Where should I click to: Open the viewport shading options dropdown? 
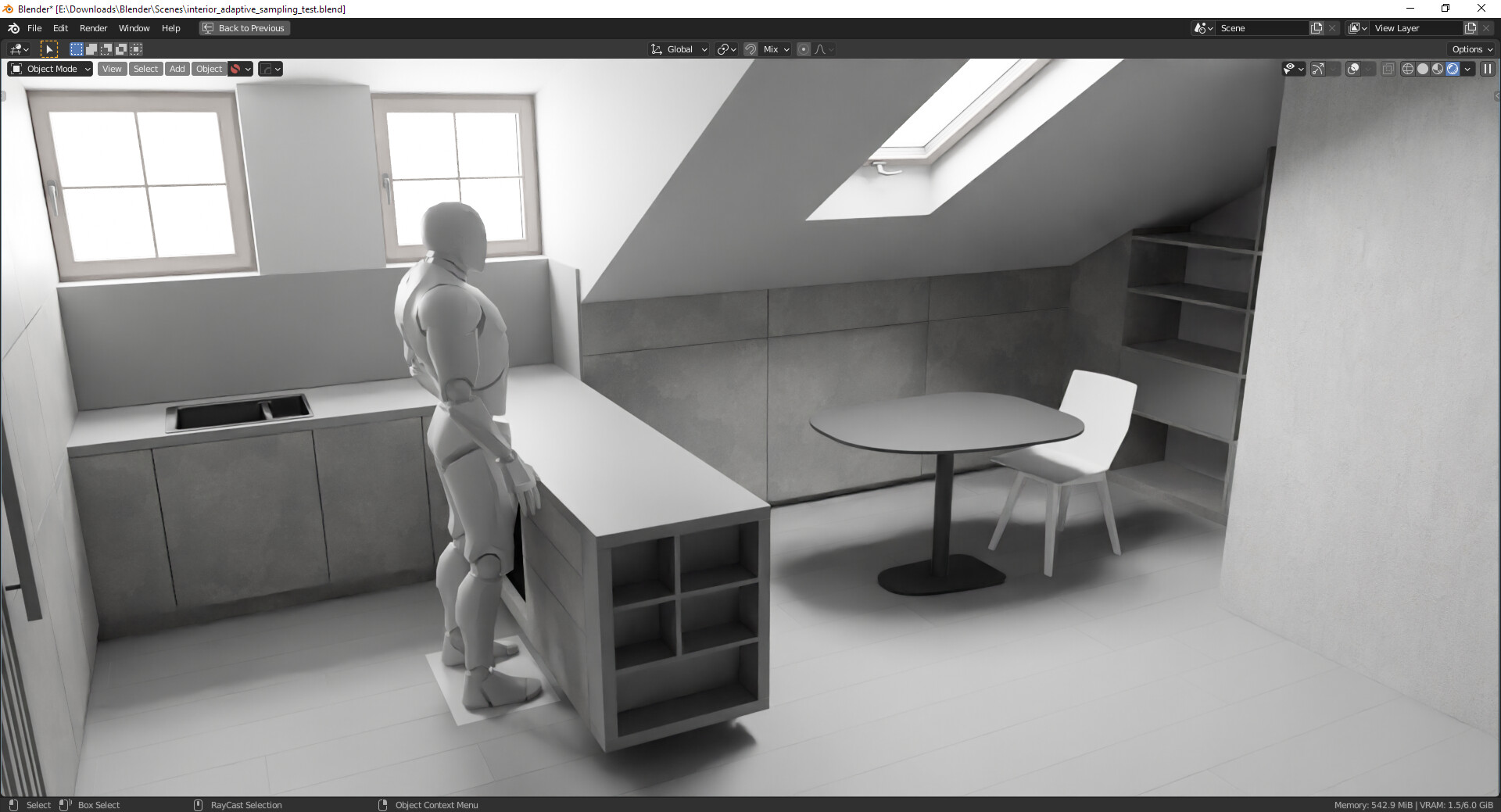pyautogui.click(x=1467, y=69)
